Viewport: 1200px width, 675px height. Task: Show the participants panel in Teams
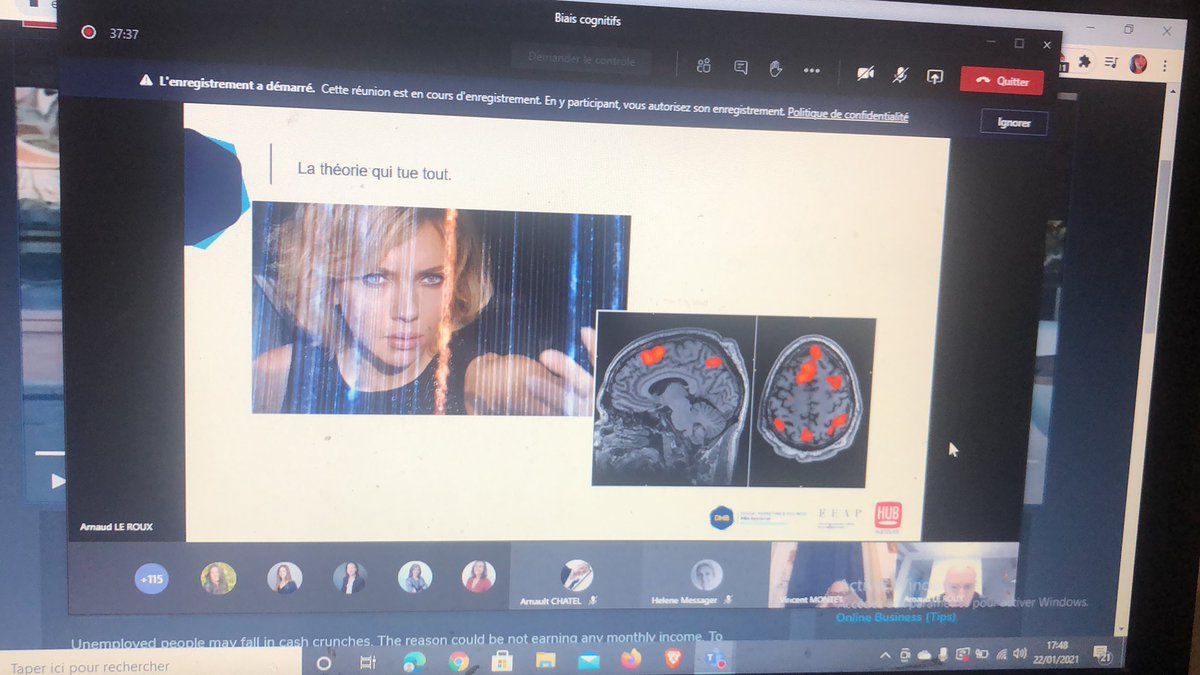point(704,66)
